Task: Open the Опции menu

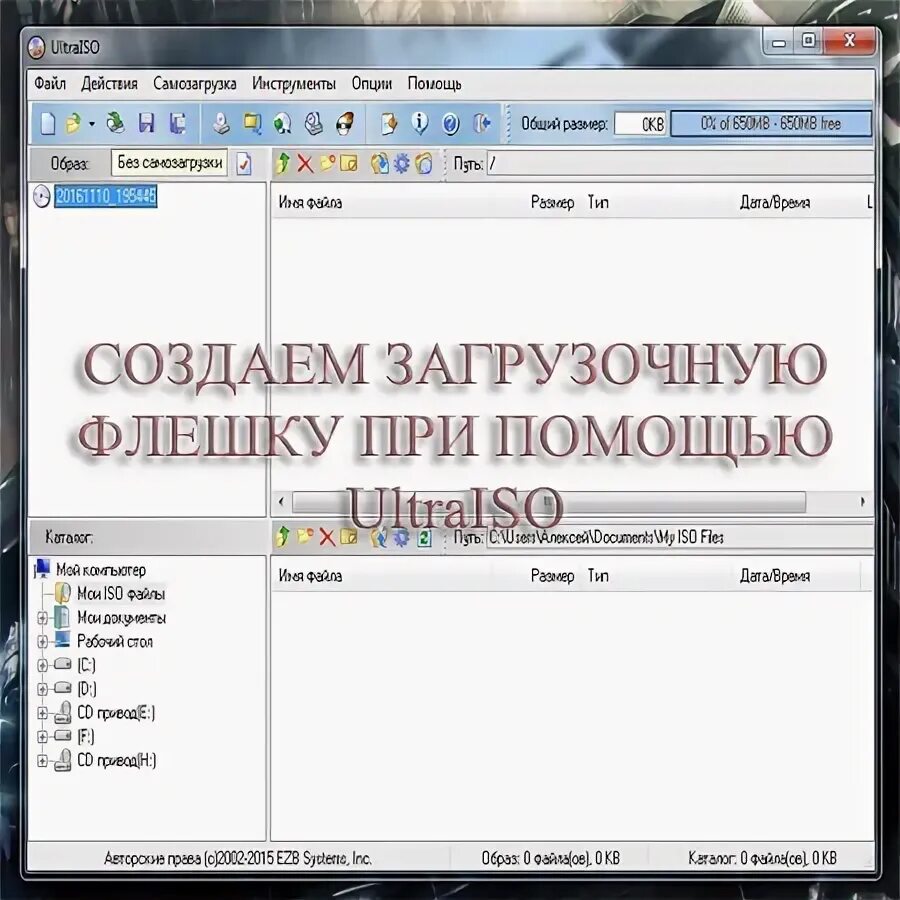Action: tap(372, 84)
